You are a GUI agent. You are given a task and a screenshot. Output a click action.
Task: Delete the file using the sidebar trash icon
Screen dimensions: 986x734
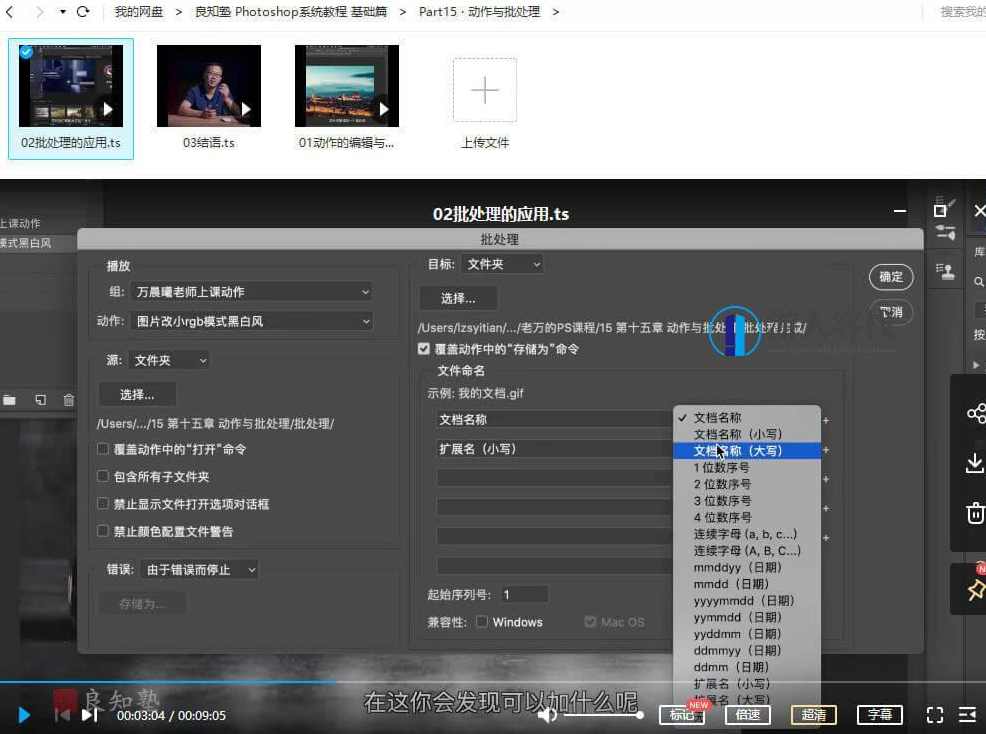pos(975,513)
